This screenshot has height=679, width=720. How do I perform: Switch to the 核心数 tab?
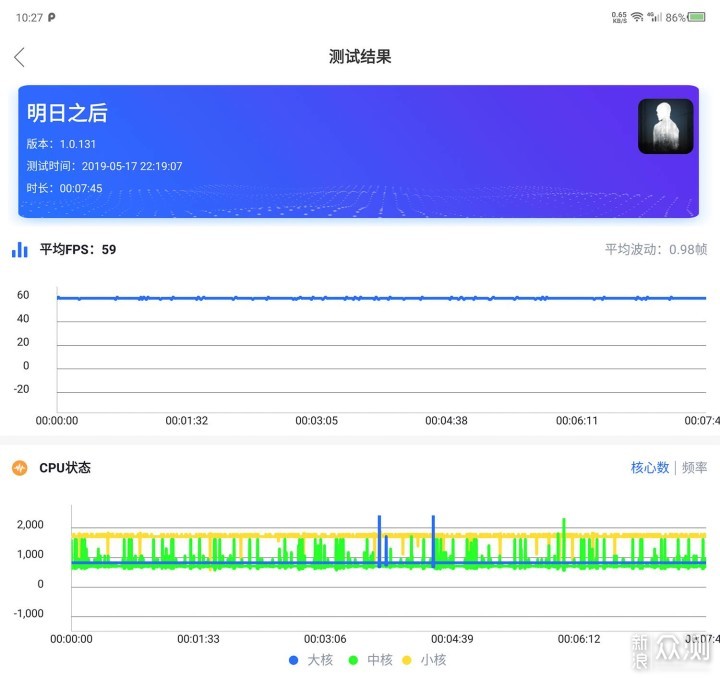pos(650,468)
